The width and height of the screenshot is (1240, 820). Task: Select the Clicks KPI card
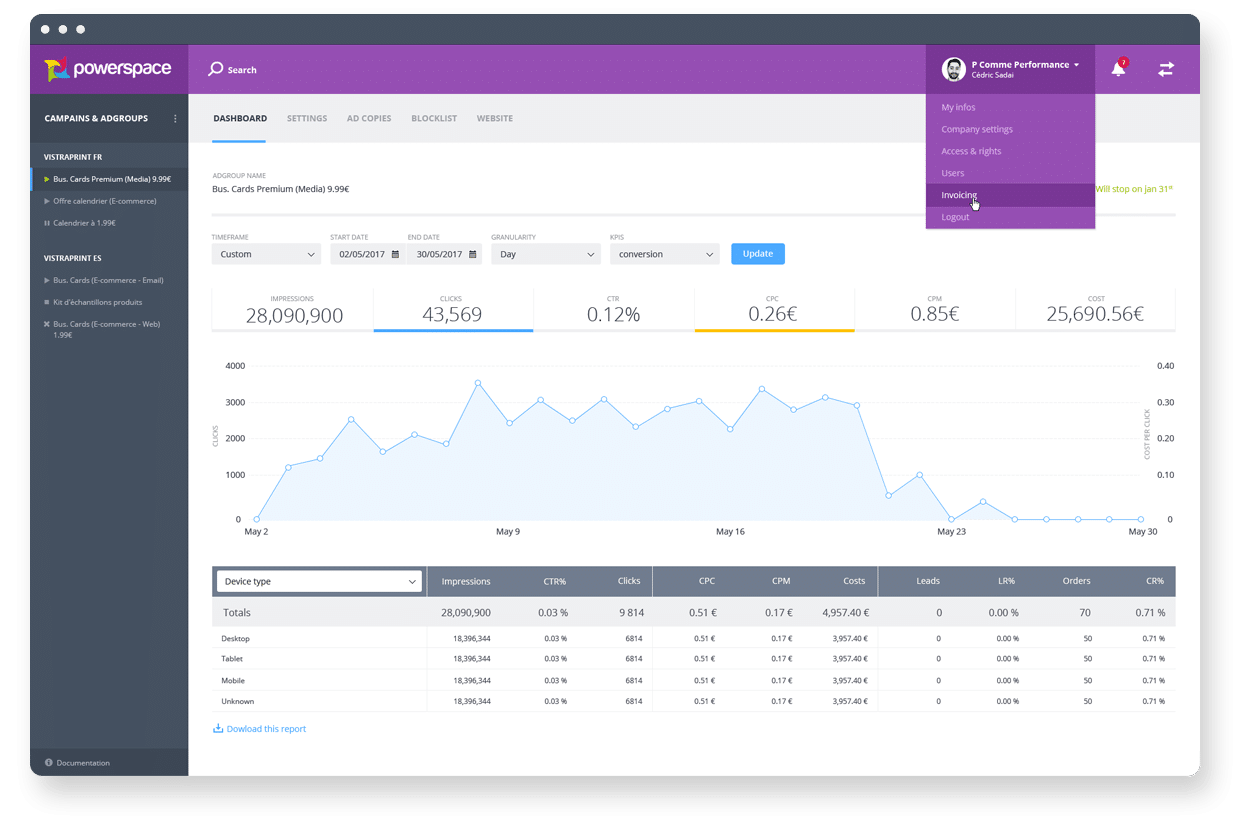point(453,310)
